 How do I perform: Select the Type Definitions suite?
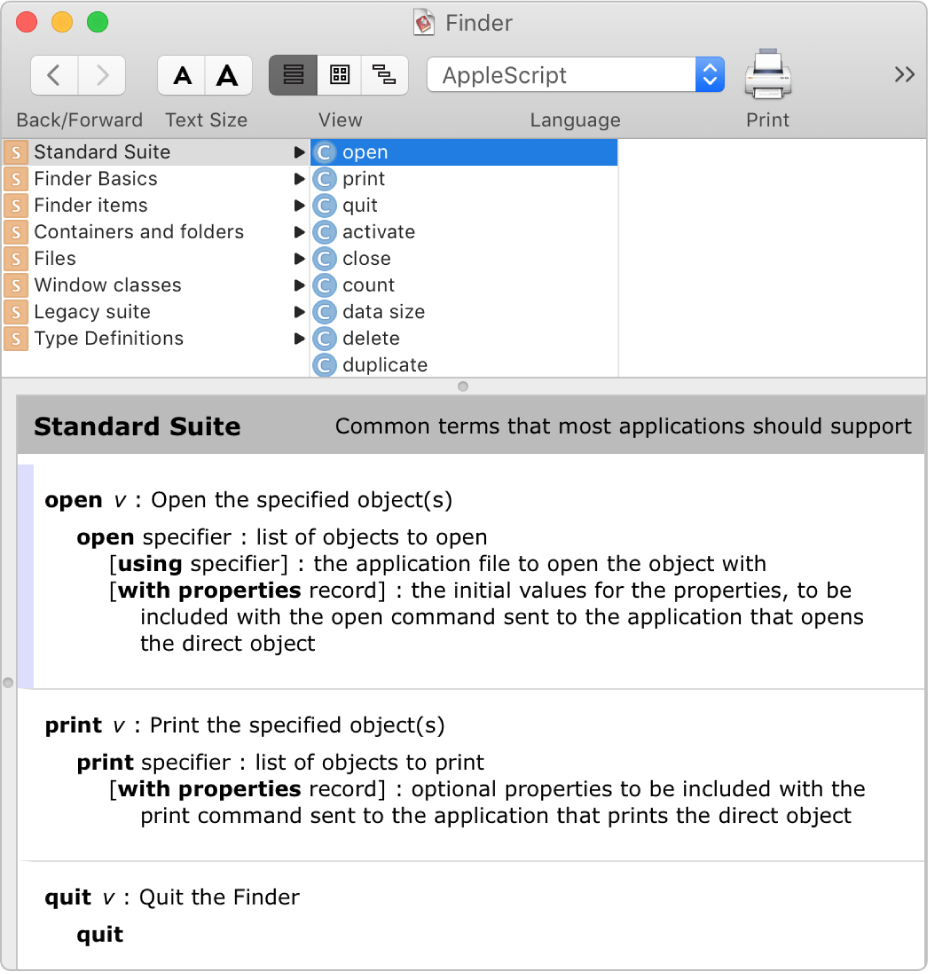pos(155,339)
